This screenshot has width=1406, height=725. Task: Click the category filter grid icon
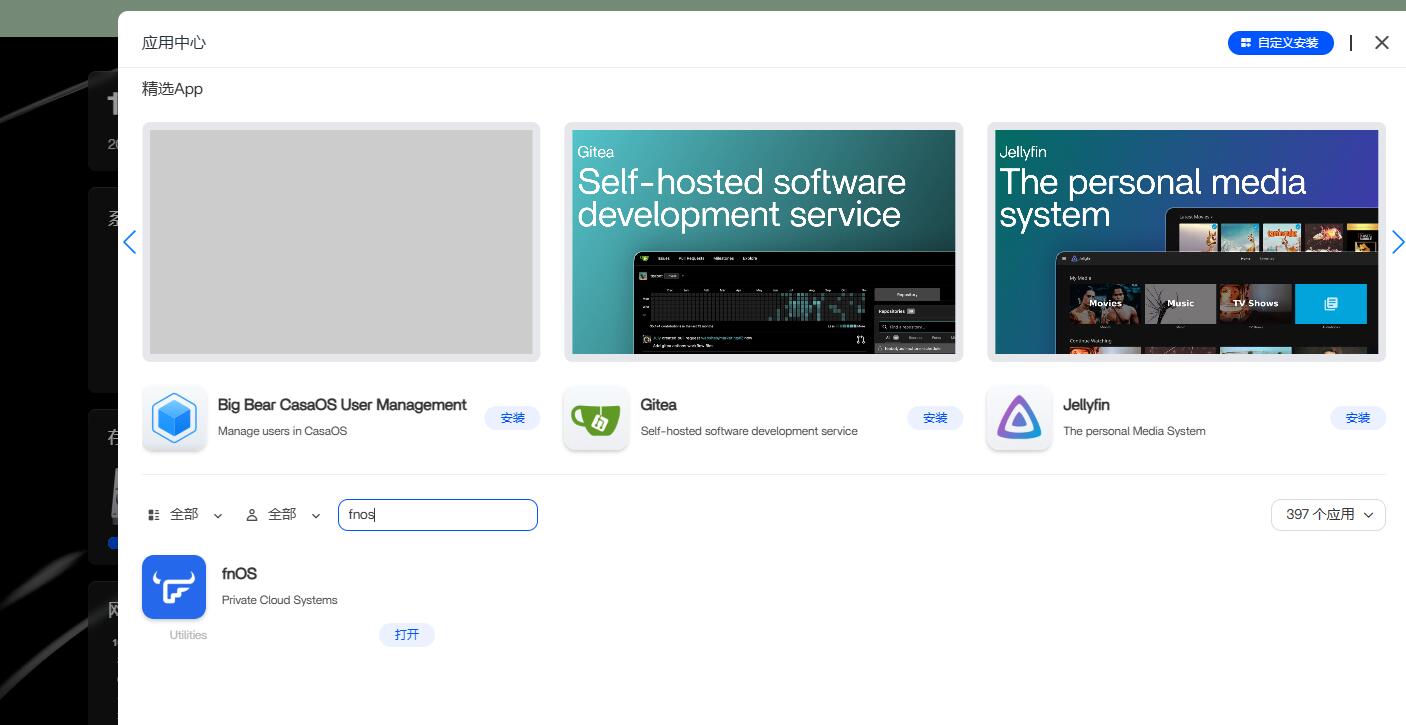[x=154, y=515]
